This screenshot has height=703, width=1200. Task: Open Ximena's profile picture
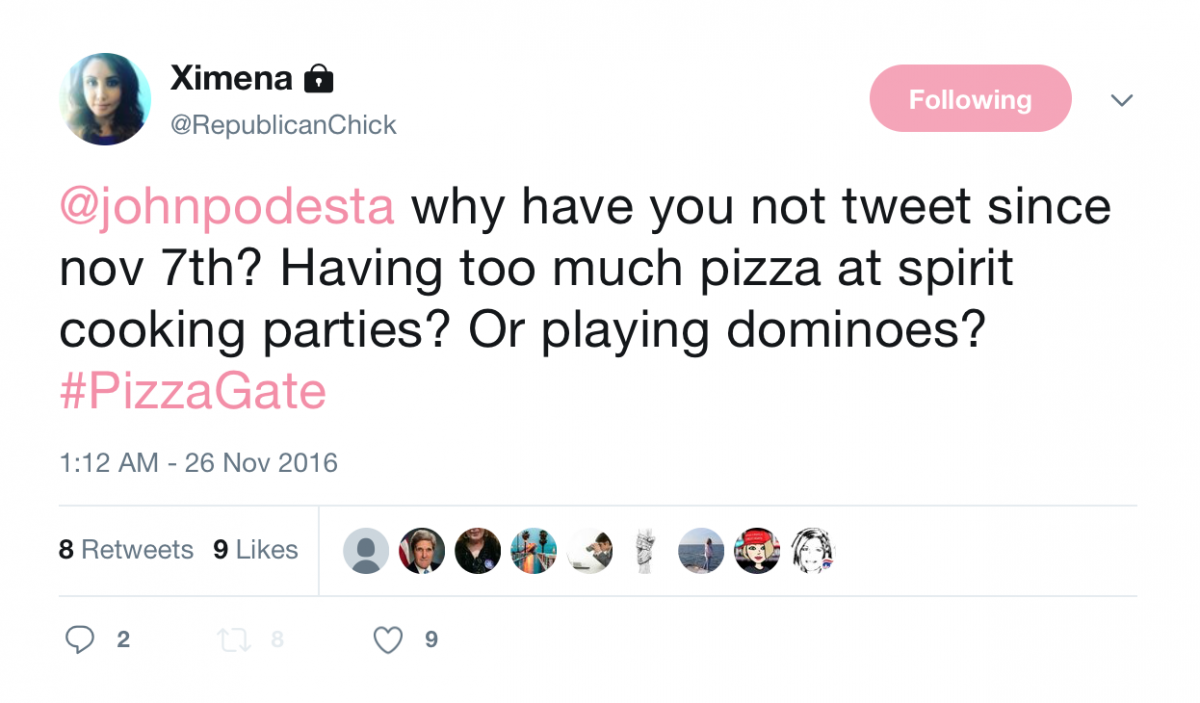pyautogui.click(x=105, y=99)
